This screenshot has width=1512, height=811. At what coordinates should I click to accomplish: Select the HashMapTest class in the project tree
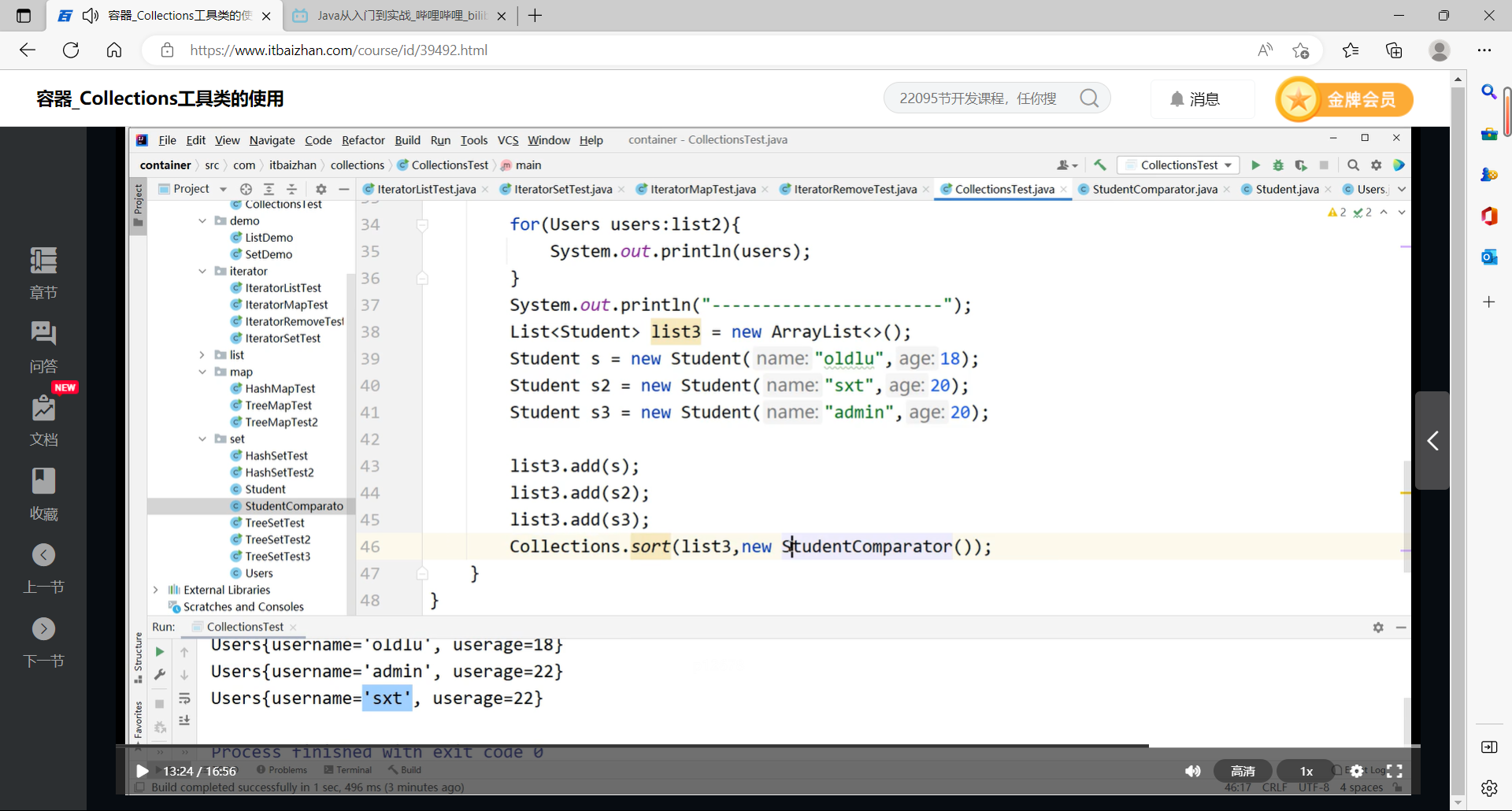click(x=280, y=388)
